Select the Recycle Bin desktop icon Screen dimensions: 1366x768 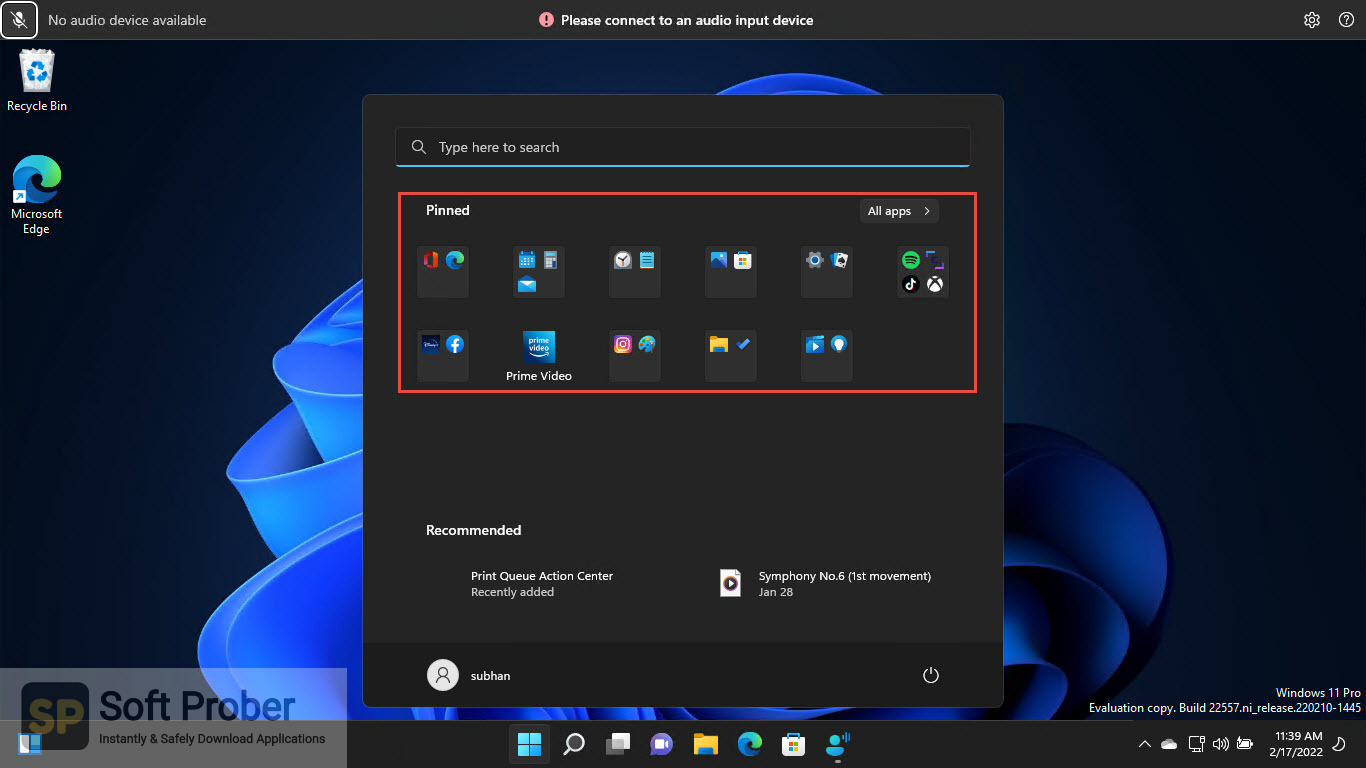[x=37, y=81]
